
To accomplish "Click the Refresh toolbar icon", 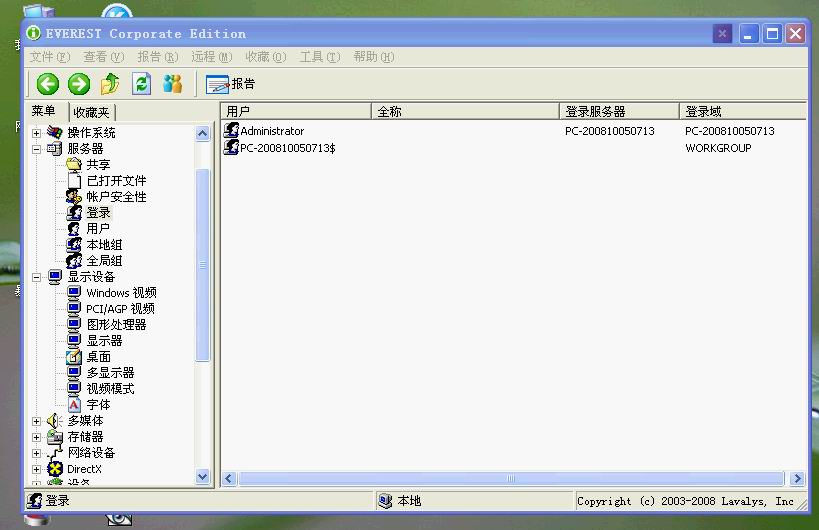I will (142, 84).
